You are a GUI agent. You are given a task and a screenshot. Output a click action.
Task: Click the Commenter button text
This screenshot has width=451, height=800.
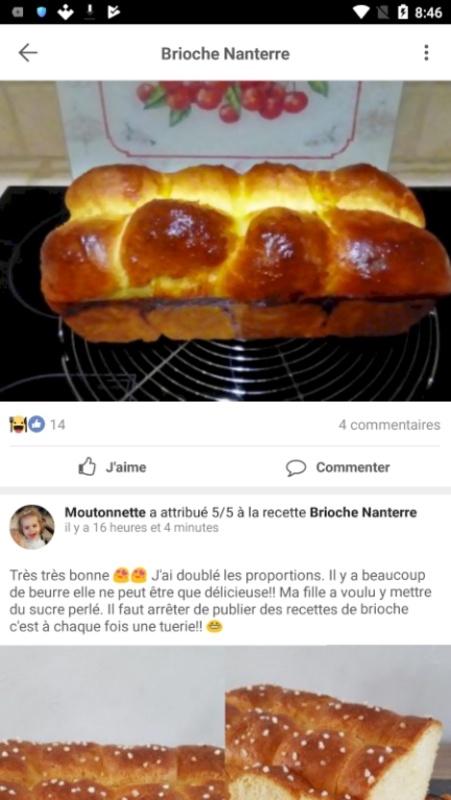[x=353, y=467]
